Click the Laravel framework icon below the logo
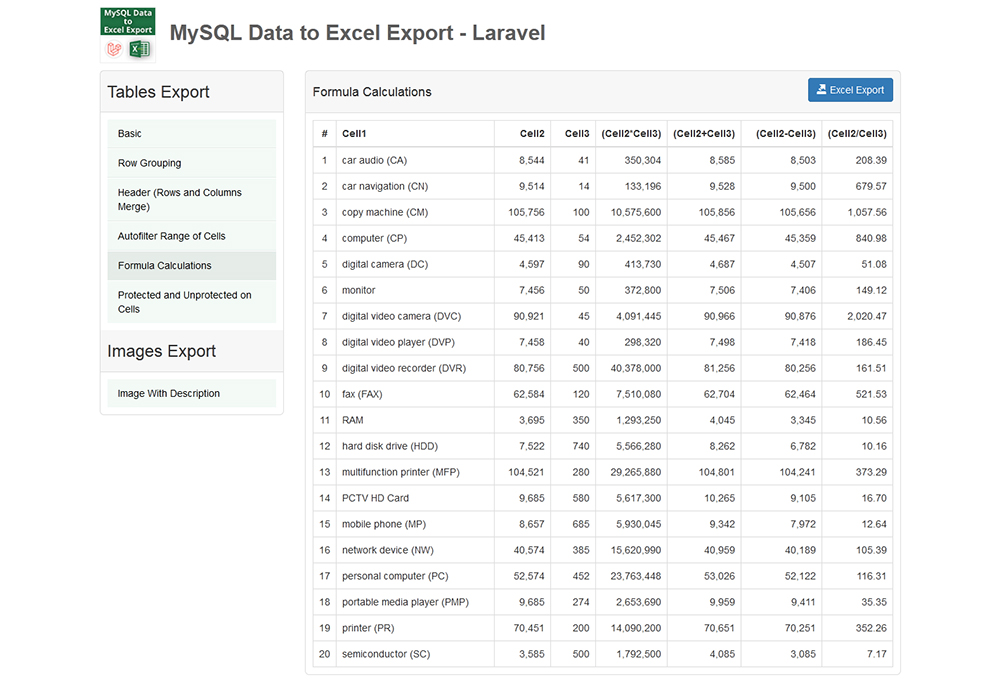This screenshot has height=689, width=1000. [x=112, y=48]
